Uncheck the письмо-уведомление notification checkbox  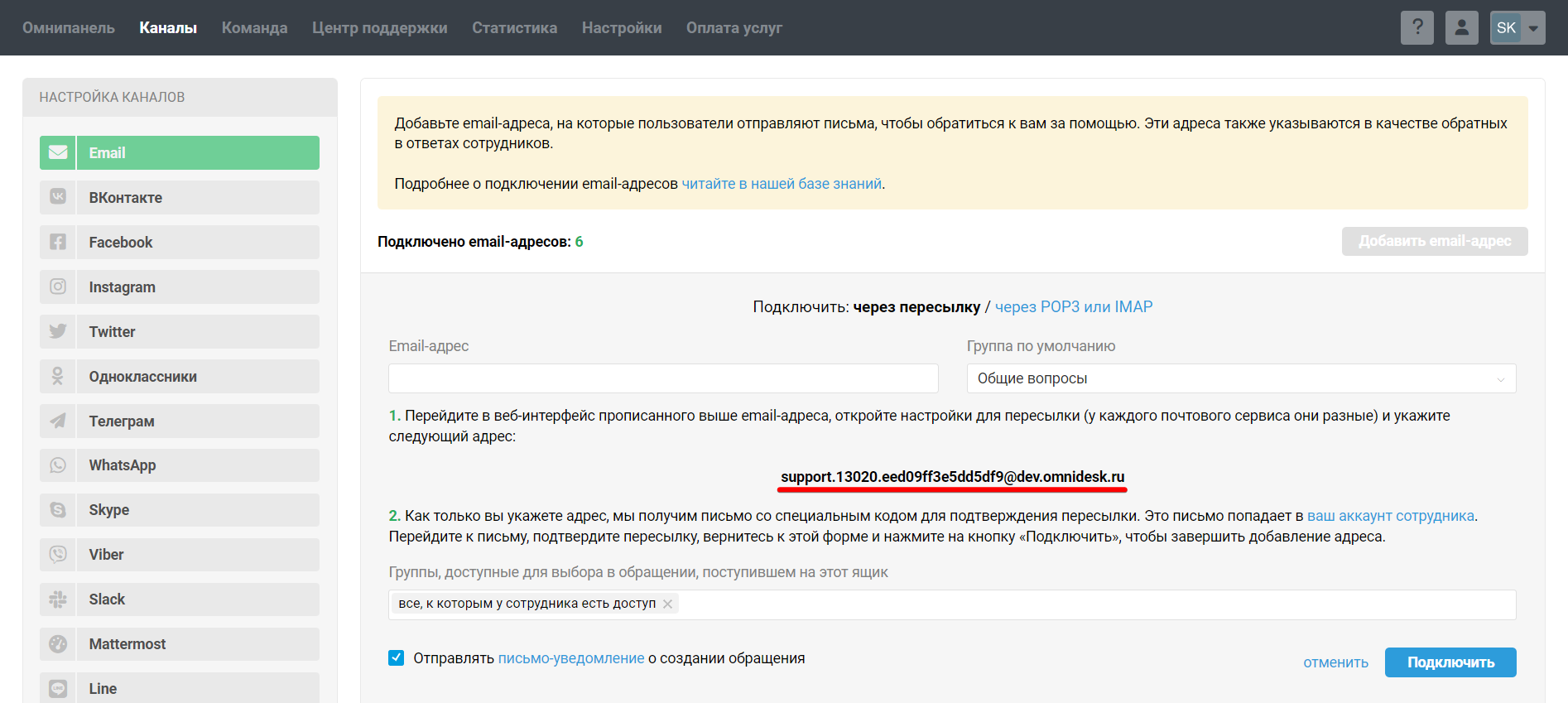coord(397,658)
